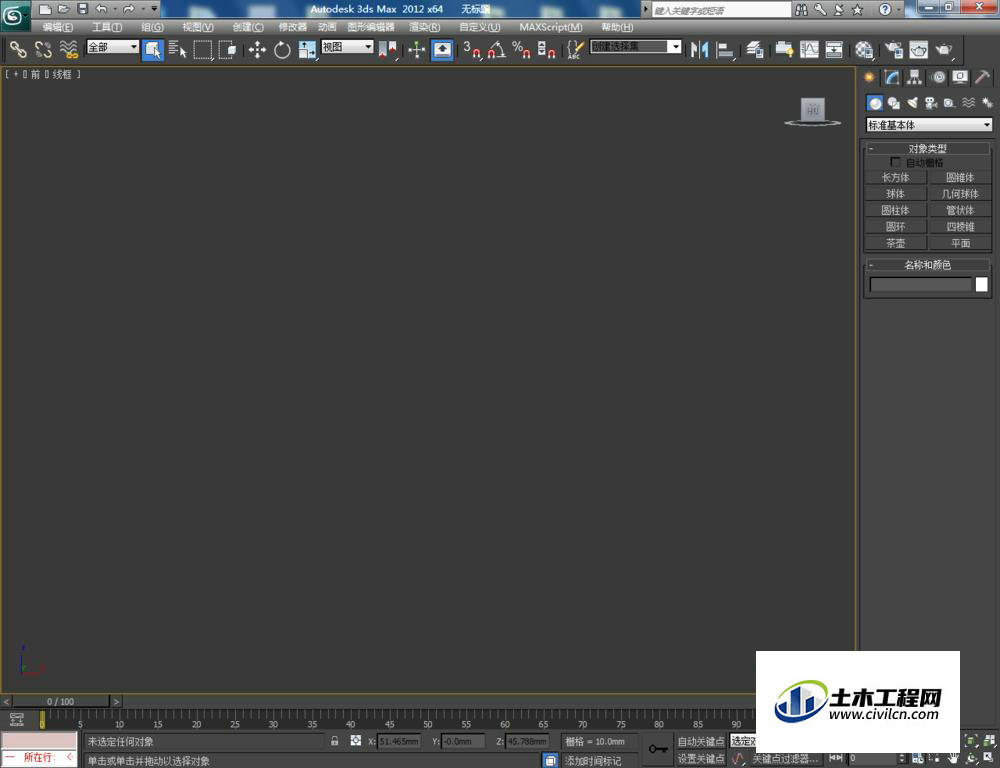
Task: Open the 帮助(H) menu
Action: click(x=617, y=27)
